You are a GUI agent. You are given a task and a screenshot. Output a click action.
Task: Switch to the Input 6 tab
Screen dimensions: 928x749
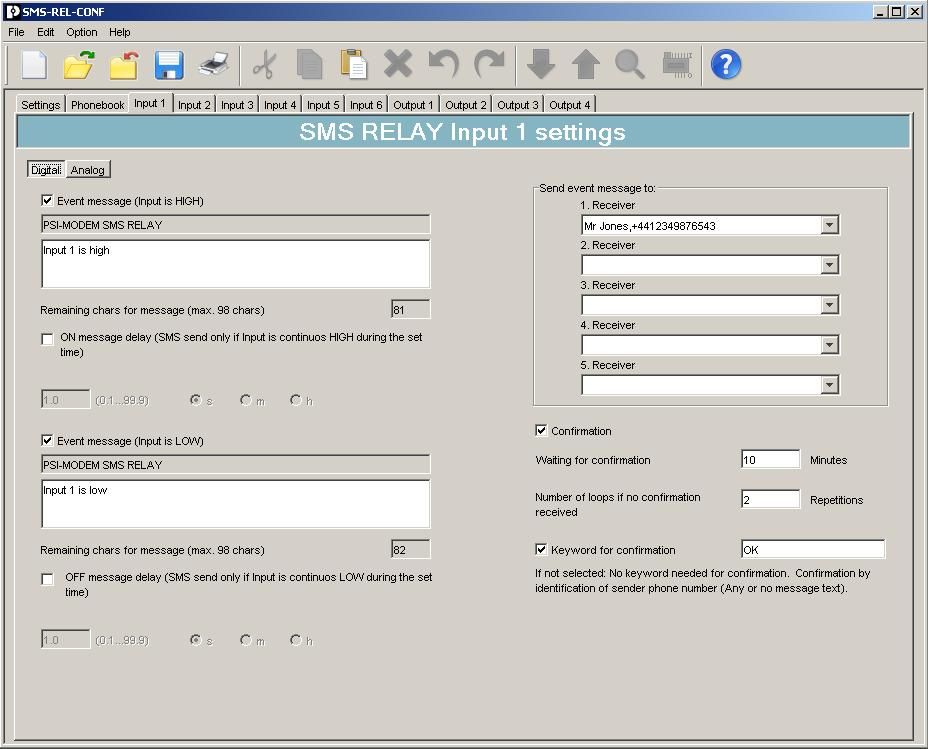[366, 105]
